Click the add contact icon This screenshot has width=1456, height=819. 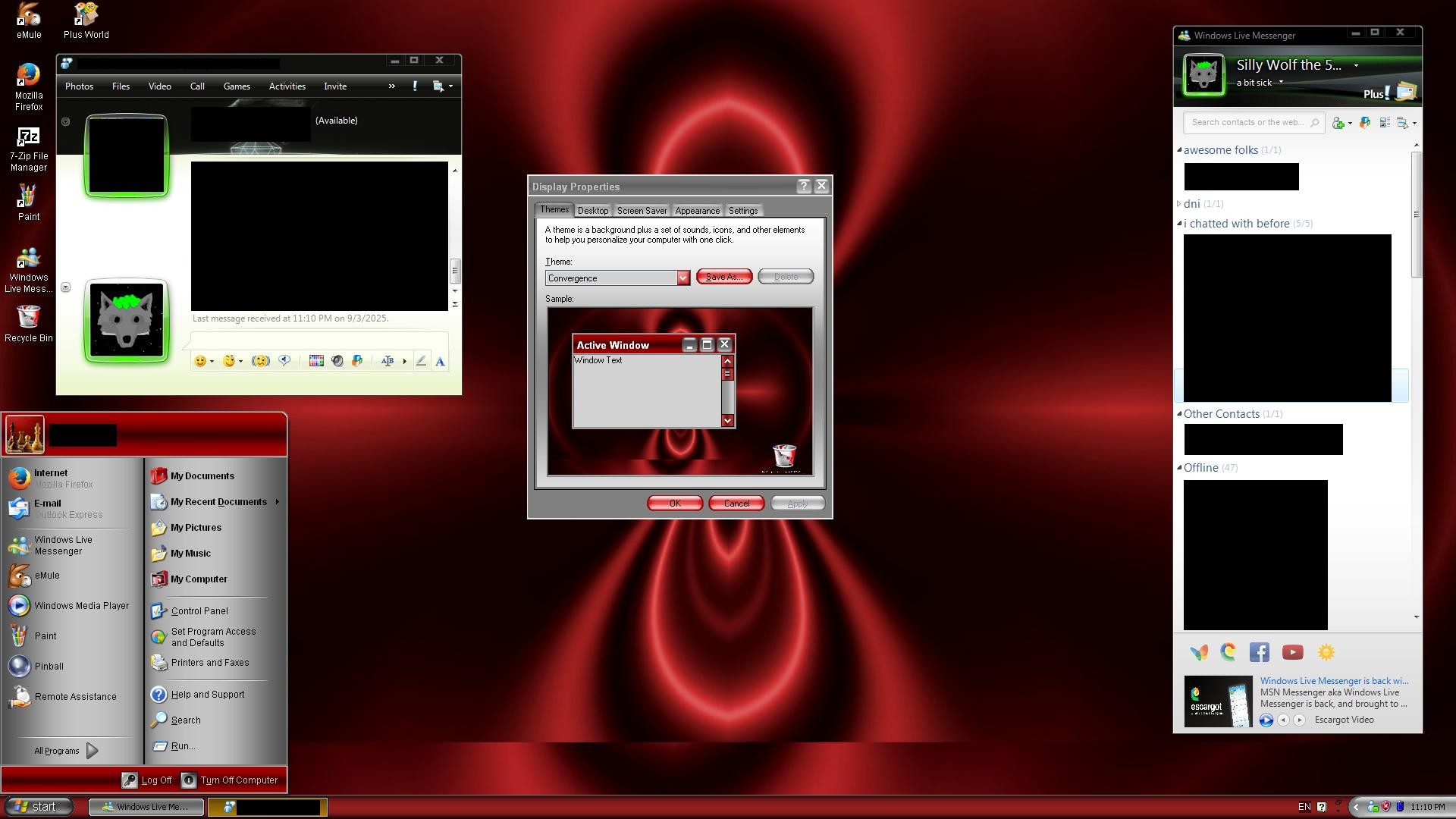[1338, 123]
